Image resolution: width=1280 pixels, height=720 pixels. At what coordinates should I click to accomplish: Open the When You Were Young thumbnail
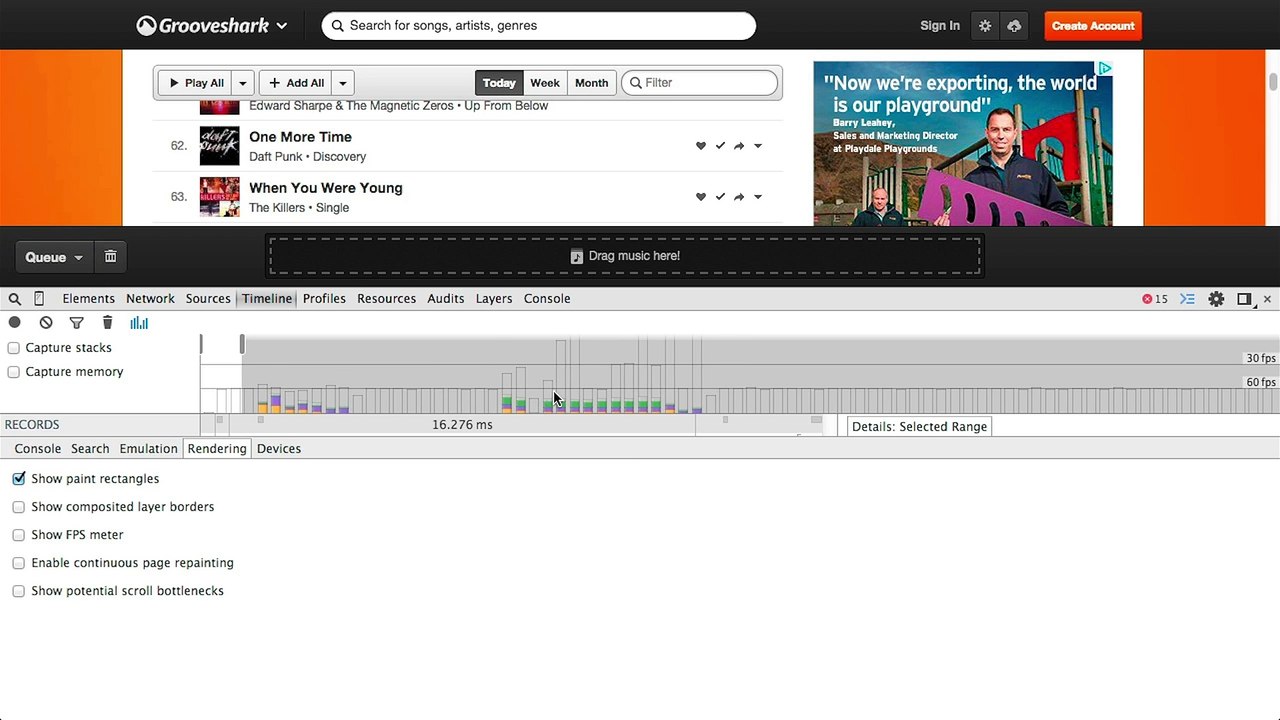coord(219,197)
